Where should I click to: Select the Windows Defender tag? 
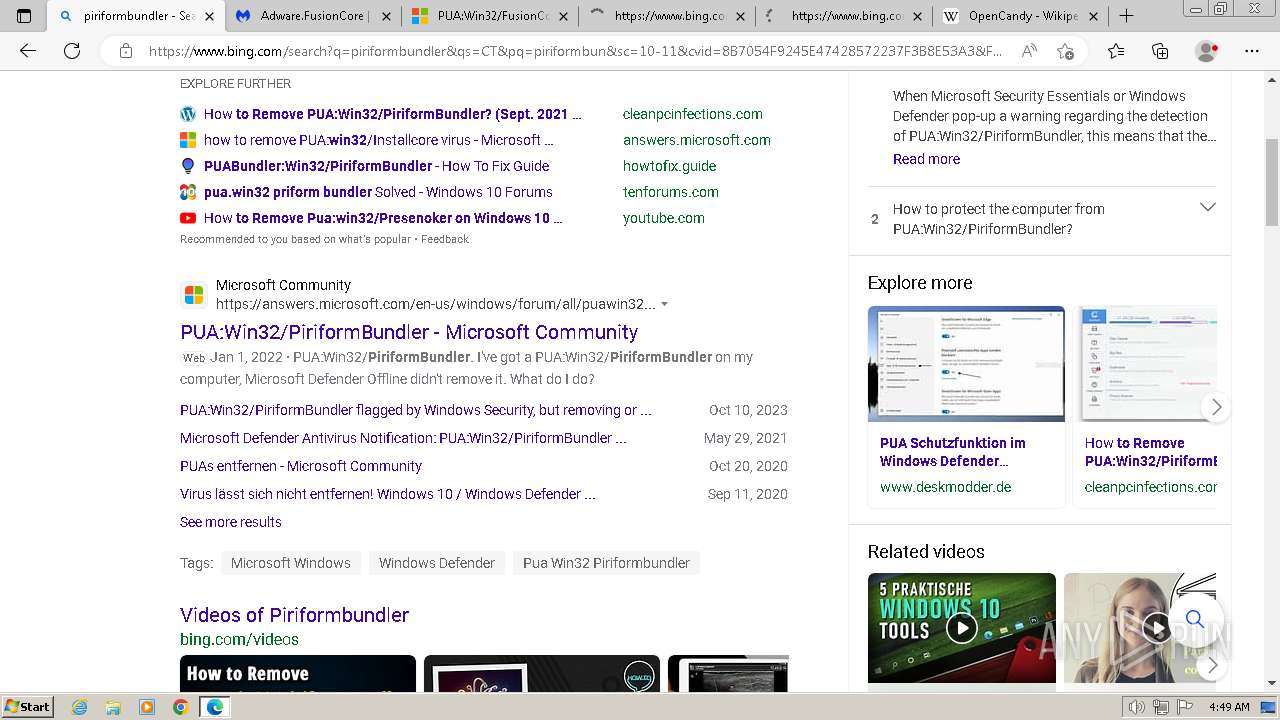point(436,563)
